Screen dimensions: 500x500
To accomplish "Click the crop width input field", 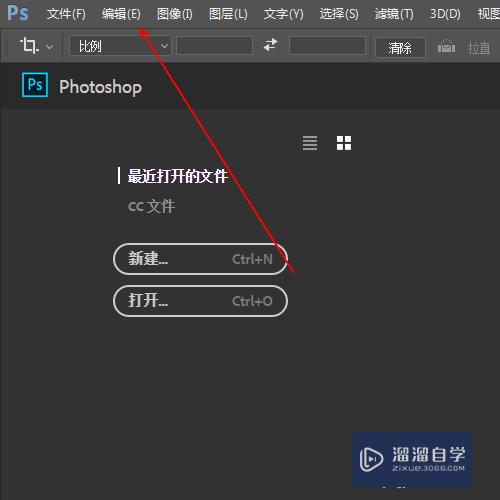I will point(214,46).
